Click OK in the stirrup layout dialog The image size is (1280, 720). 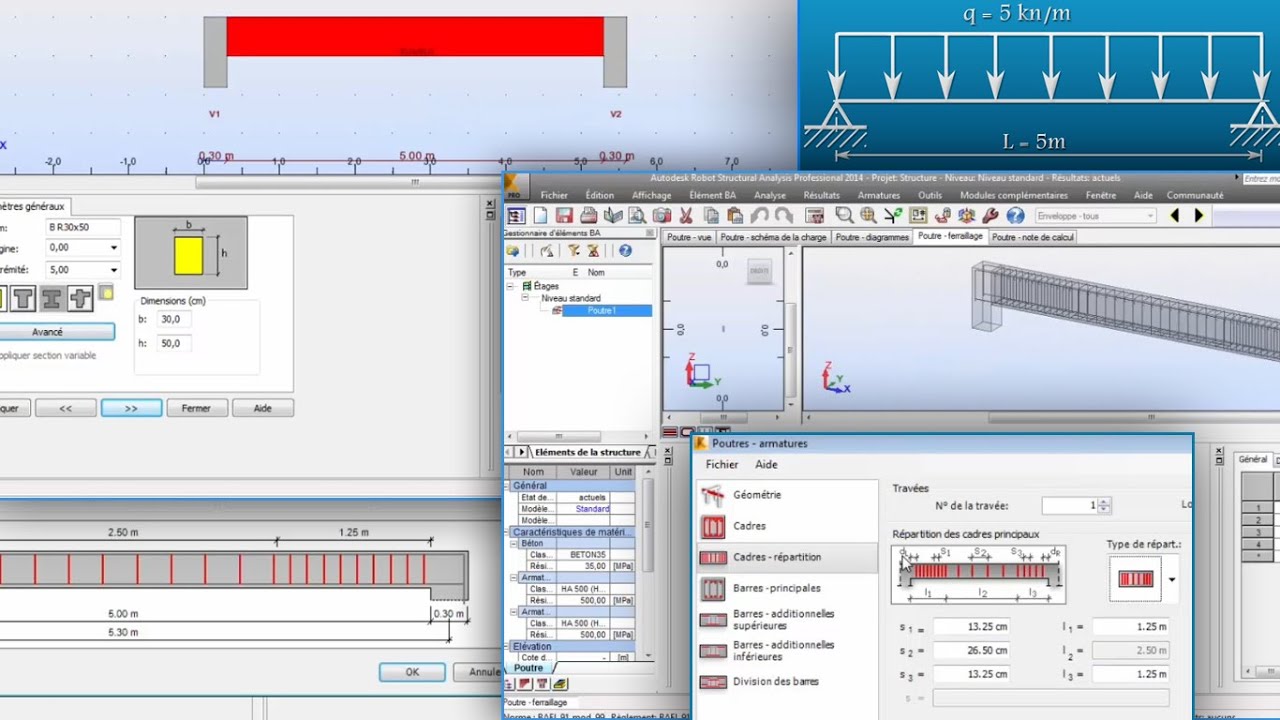point(412,673)
